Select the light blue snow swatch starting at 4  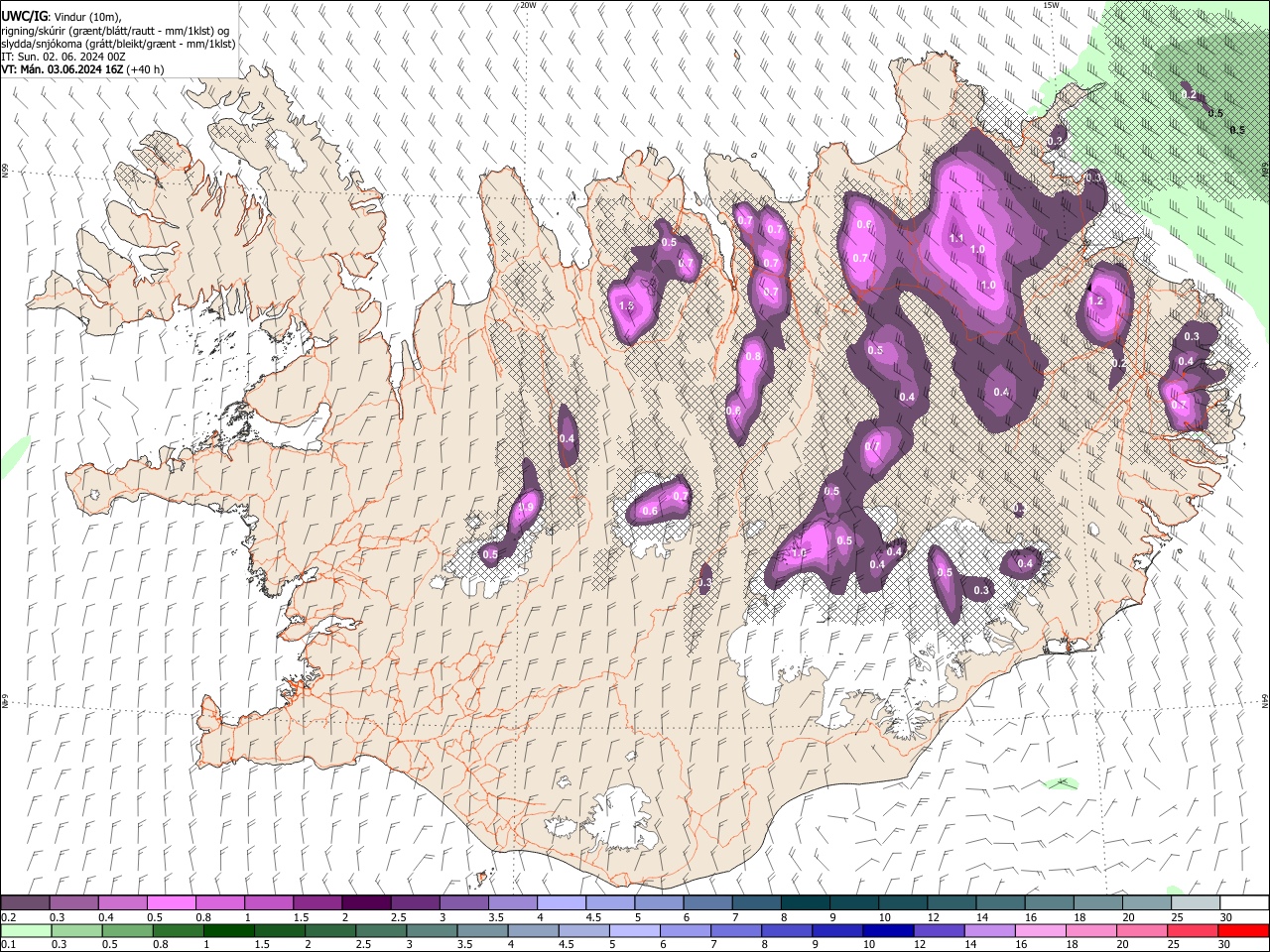tap(561, 903)
